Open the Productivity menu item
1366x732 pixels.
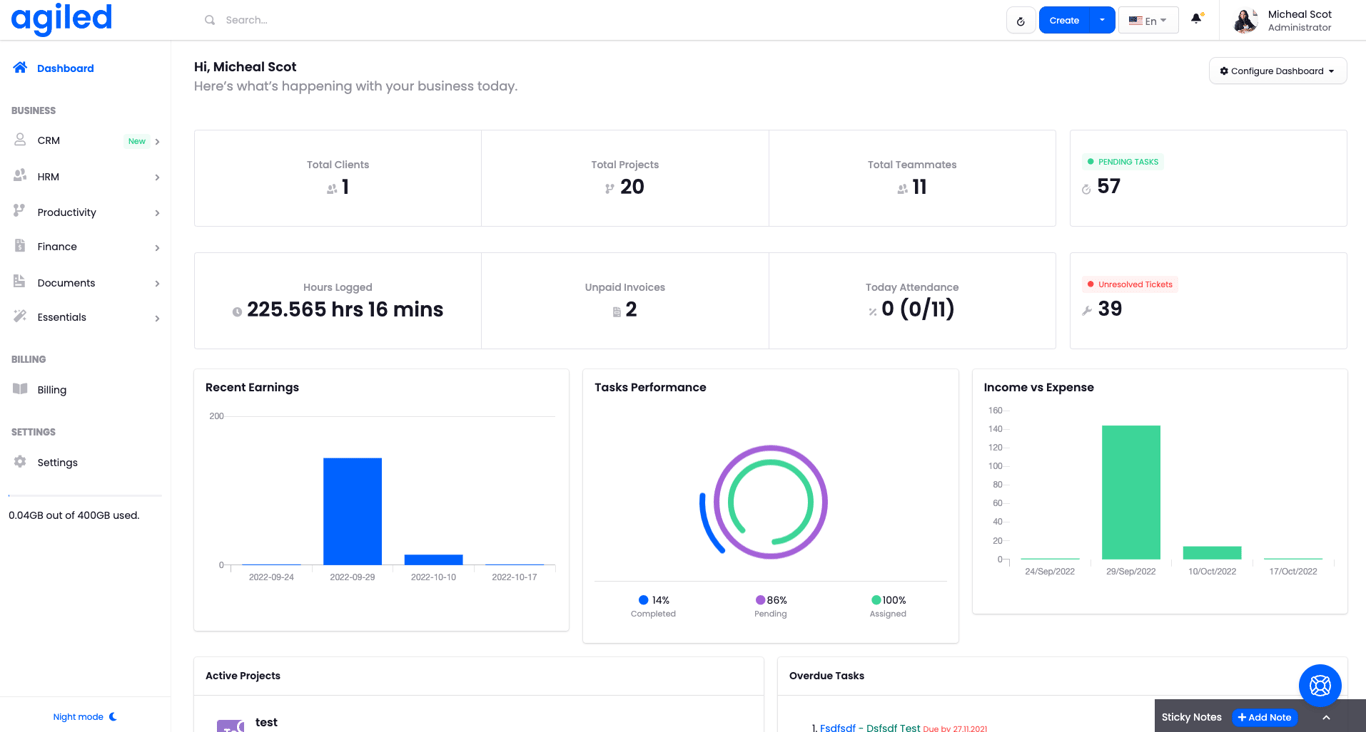[86, 212]
